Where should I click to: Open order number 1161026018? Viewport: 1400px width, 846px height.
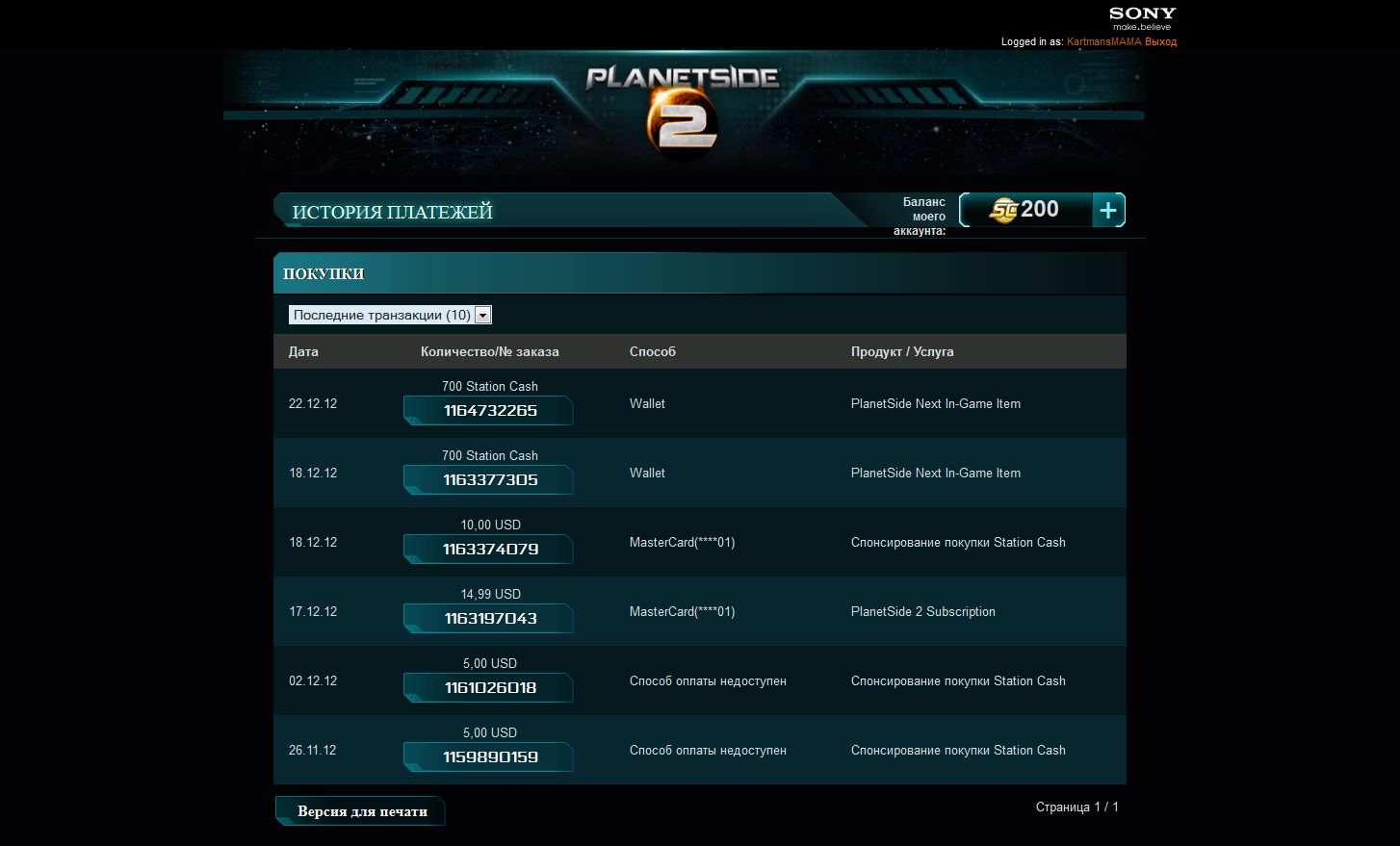click(x=489, y=688)
